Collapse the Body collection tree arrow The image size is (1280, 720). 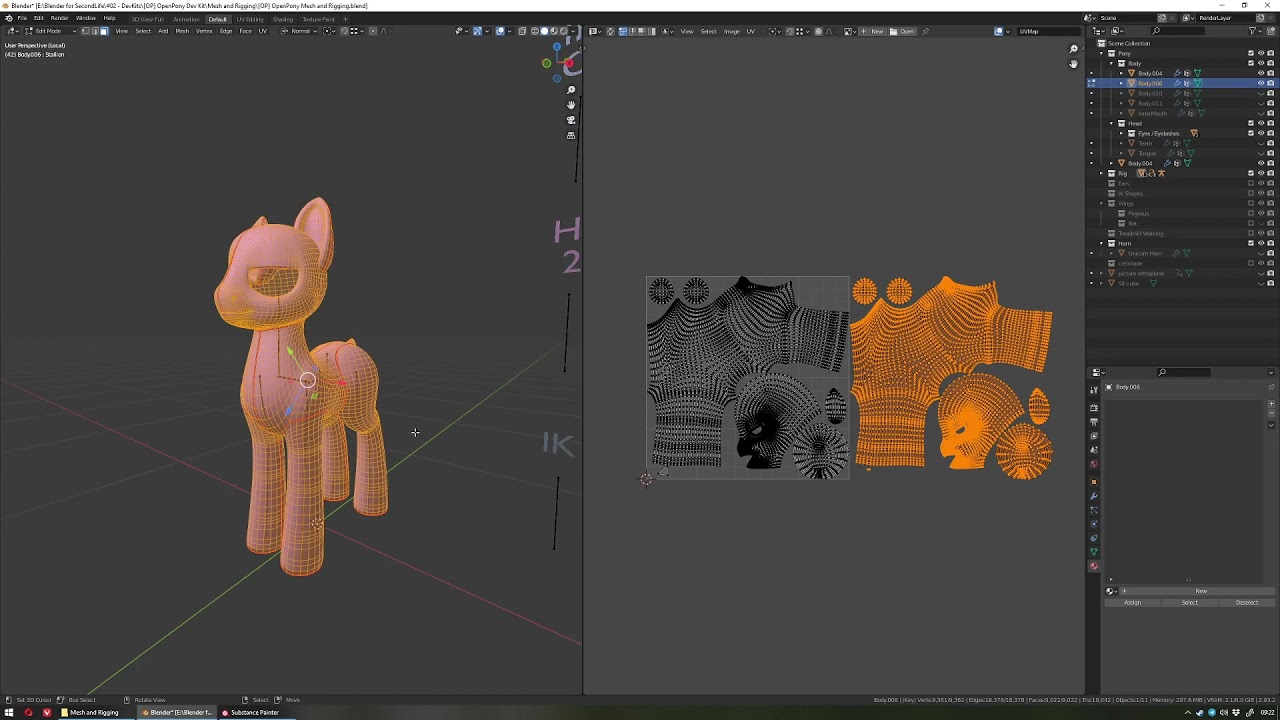pos(1111,63)
